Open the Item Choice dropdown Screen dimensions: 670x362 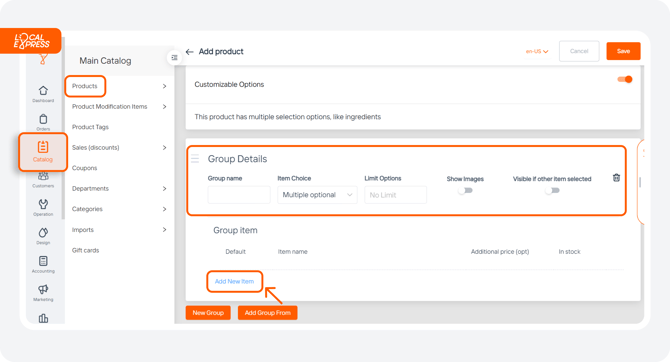click(317, 195)
